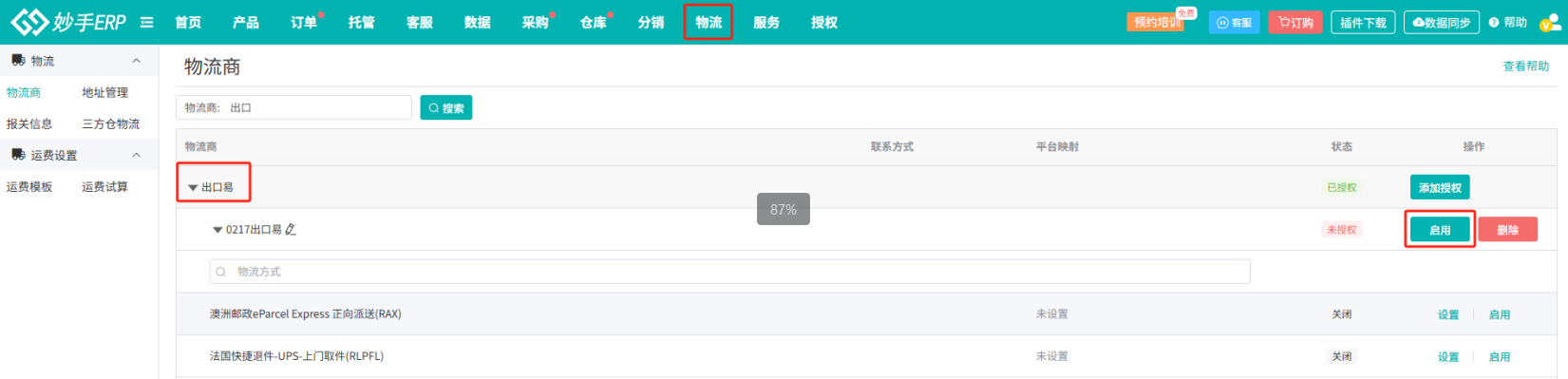Open the 采购 top menu
The height and width of the screenshot is (379, 1568).
tap(536, 22)
